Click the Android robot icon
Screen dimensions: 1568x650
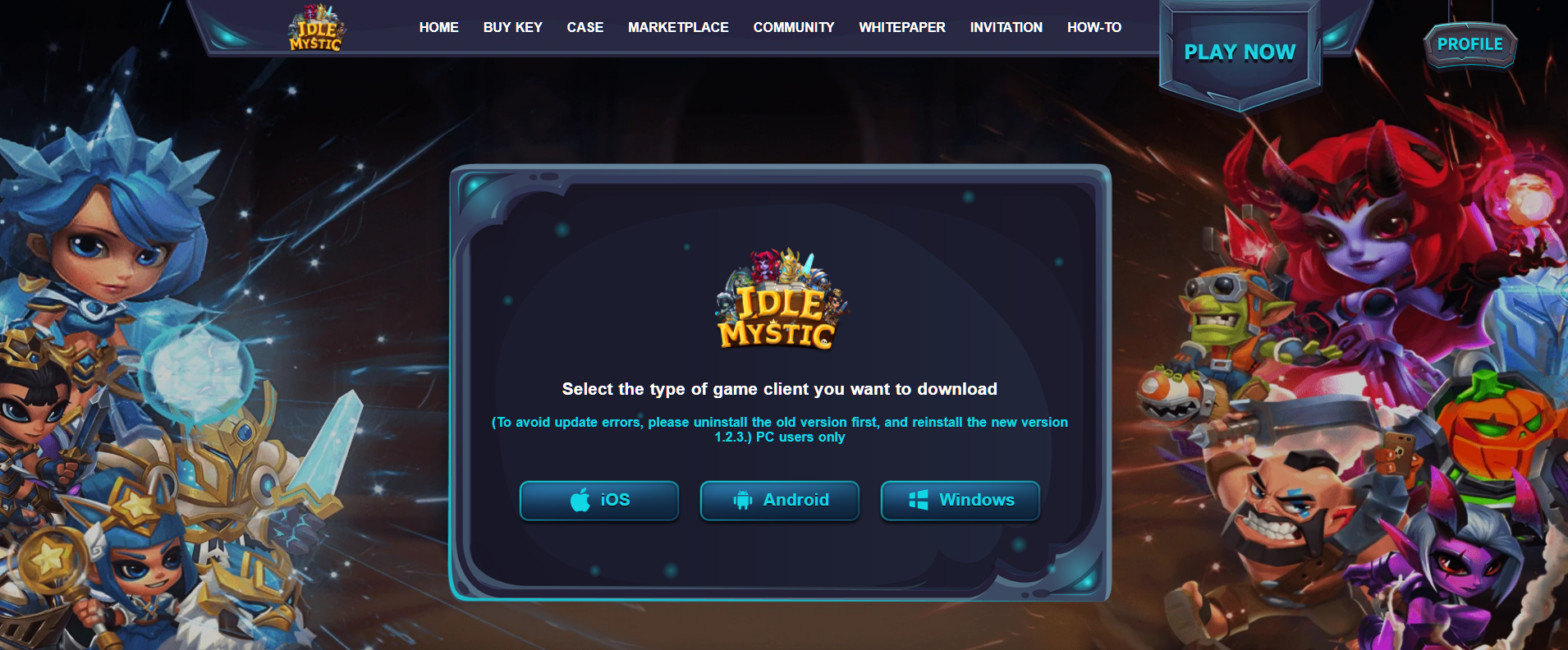click(x=742, y=500)
